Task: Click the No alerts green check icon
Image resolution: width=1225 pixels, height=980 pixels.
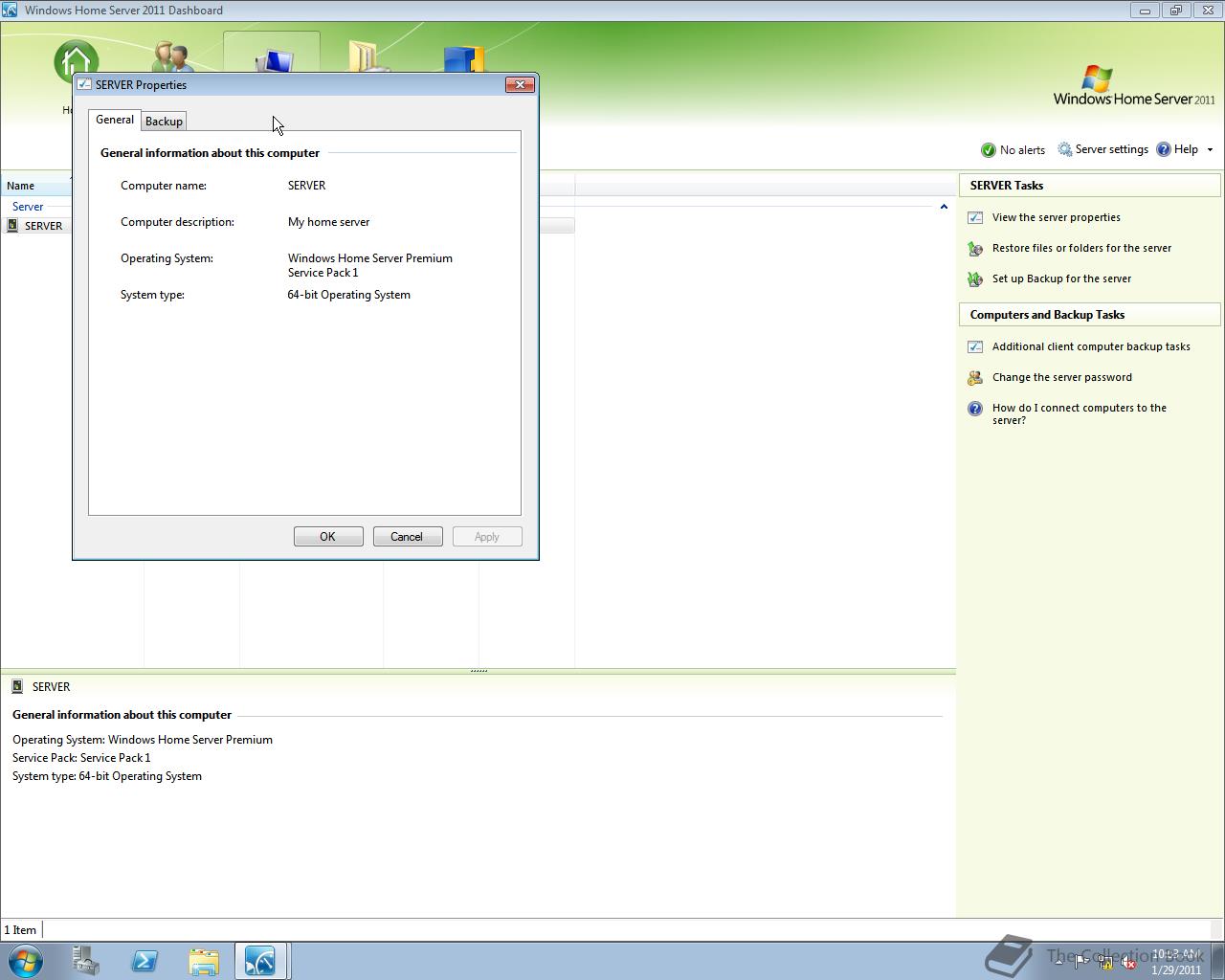Action: [989, 149]
